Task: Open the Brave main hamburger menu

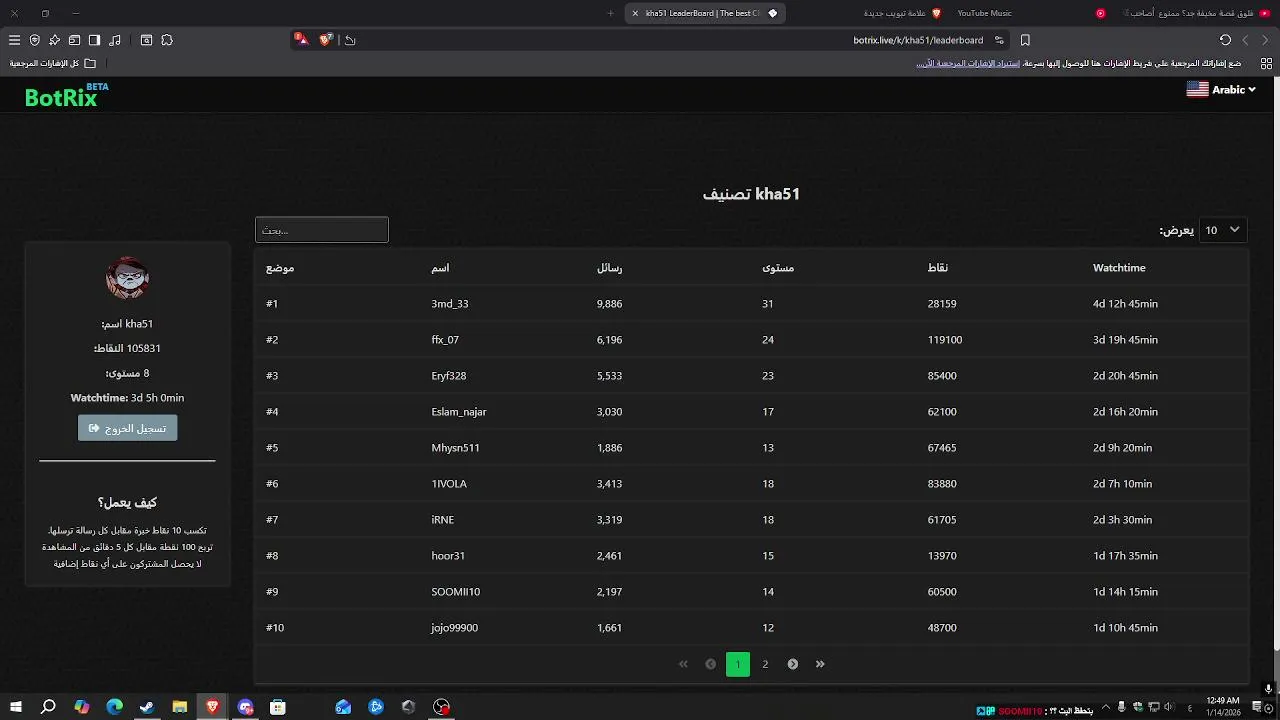Action: click(14, 40)
